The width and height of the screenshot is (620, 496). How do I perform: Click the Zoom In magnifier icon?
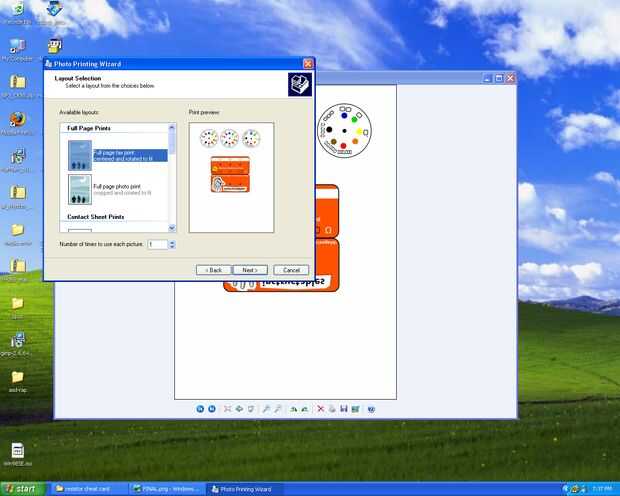point(266,409)
